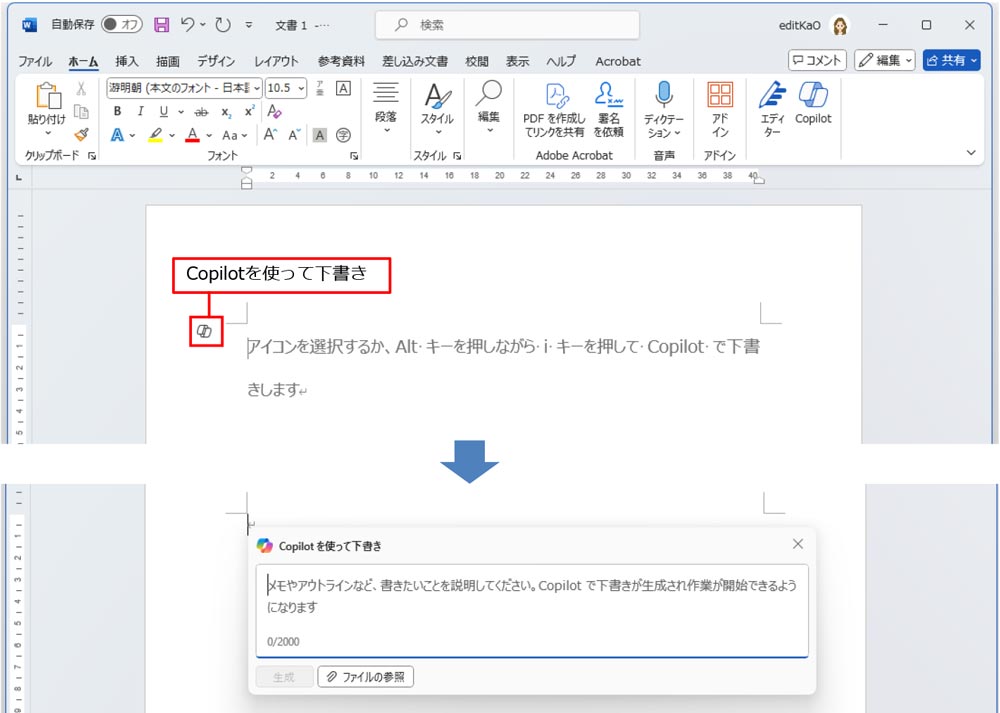Click the Comments (コメント) button

tap(818, 61)
